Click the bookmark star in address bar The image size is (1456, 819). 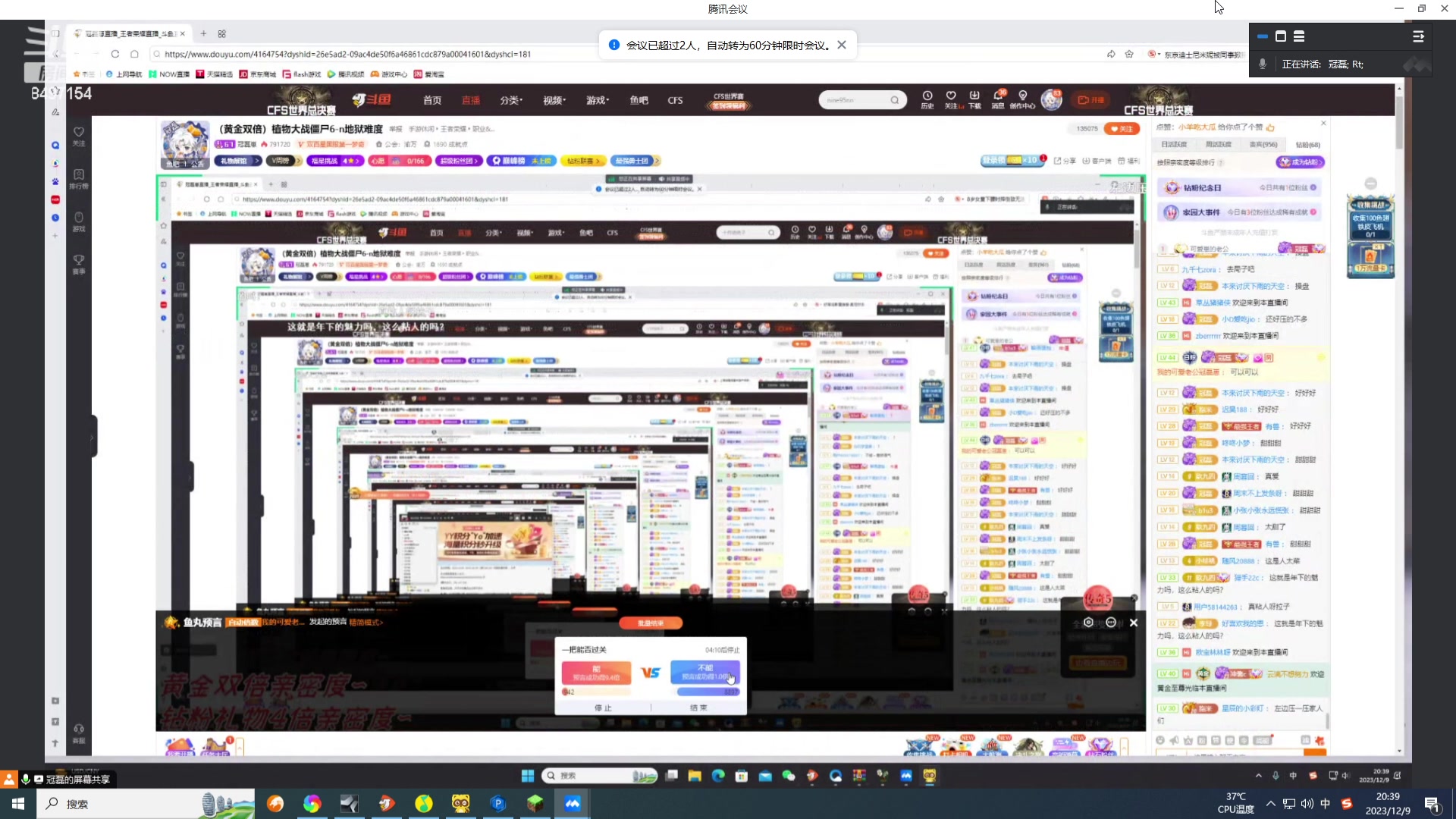point(1129,54)
